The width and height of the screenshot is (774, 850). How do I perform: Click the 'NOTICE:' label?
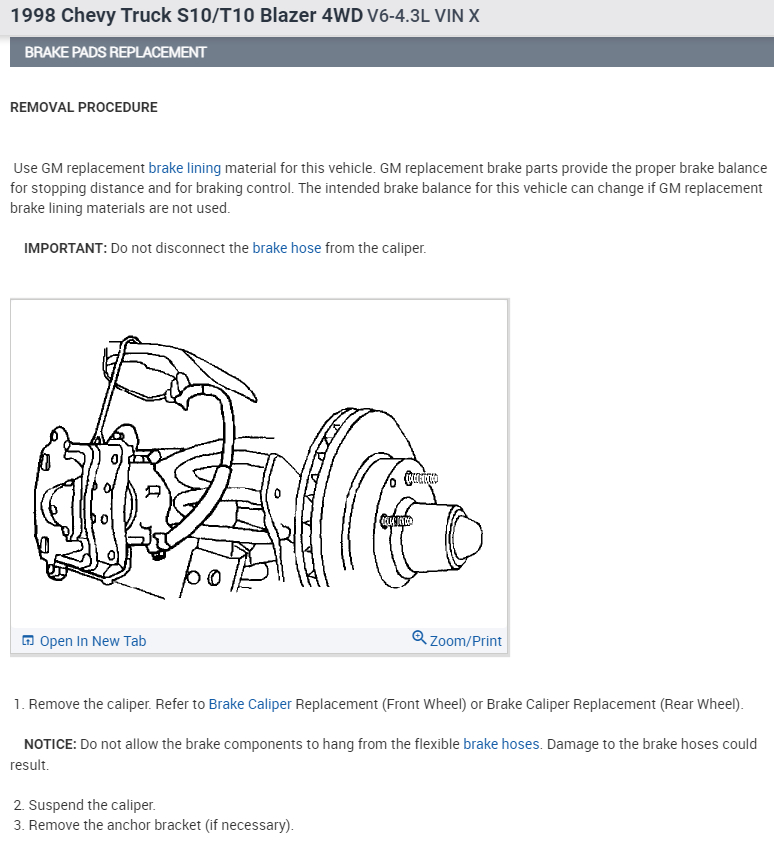tap(50, 744)
